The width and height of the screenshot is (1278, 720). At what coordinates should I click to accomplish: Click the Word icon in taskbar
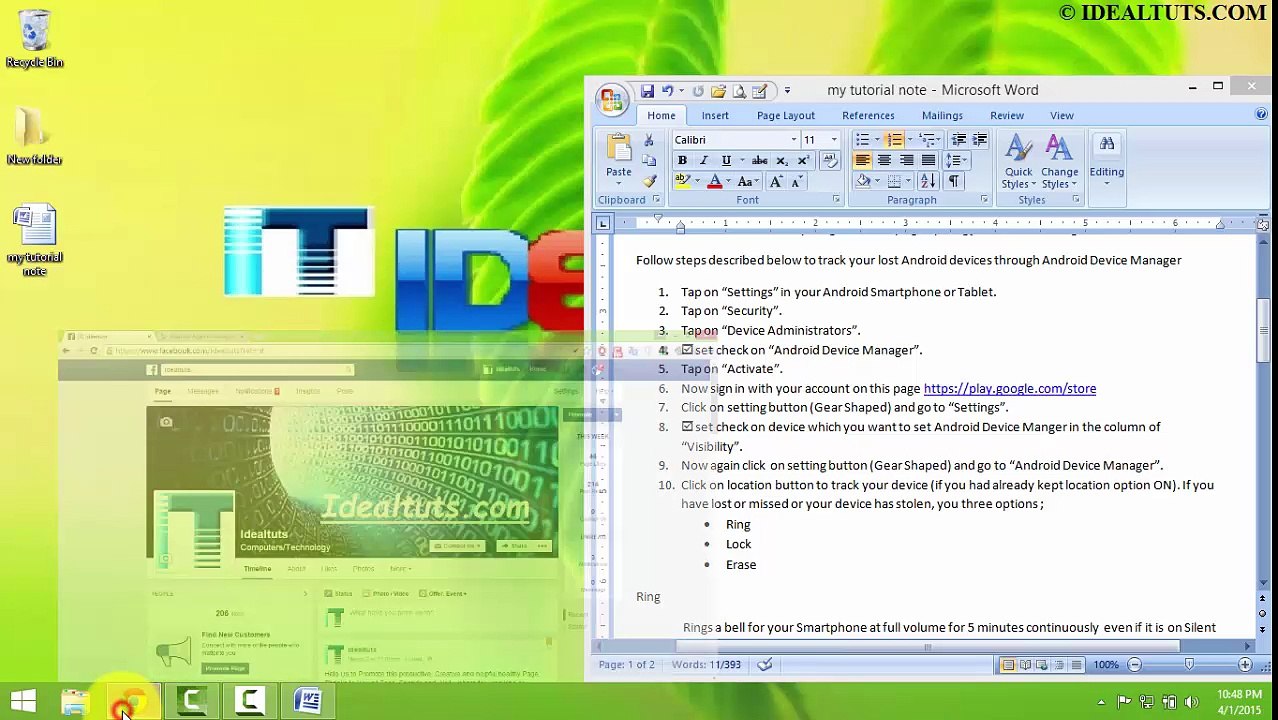(307, 702)
